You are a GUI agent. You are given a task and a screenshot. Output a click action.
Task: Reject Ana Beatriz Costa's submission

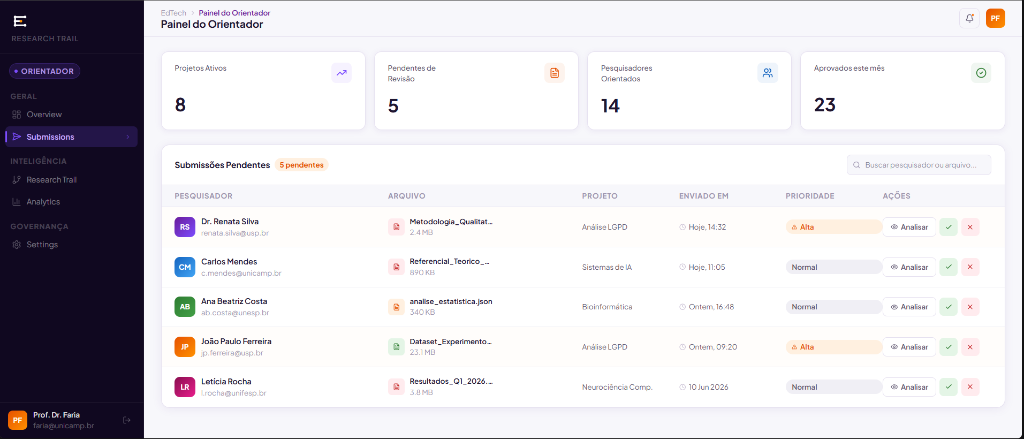tap(970, 307)
